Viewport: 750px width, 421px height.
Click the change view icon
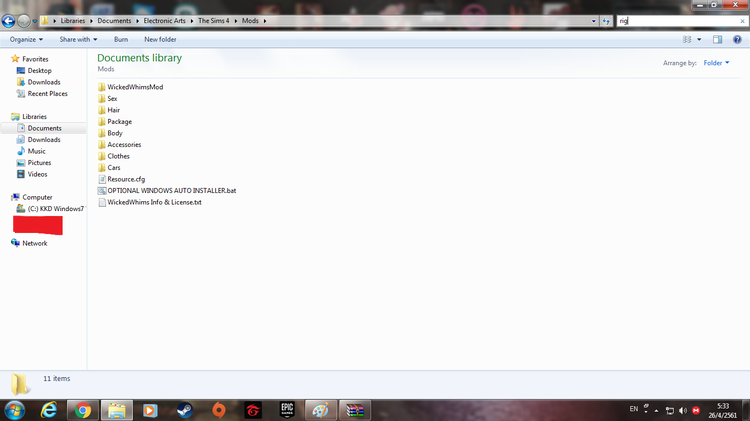point(687,39)
